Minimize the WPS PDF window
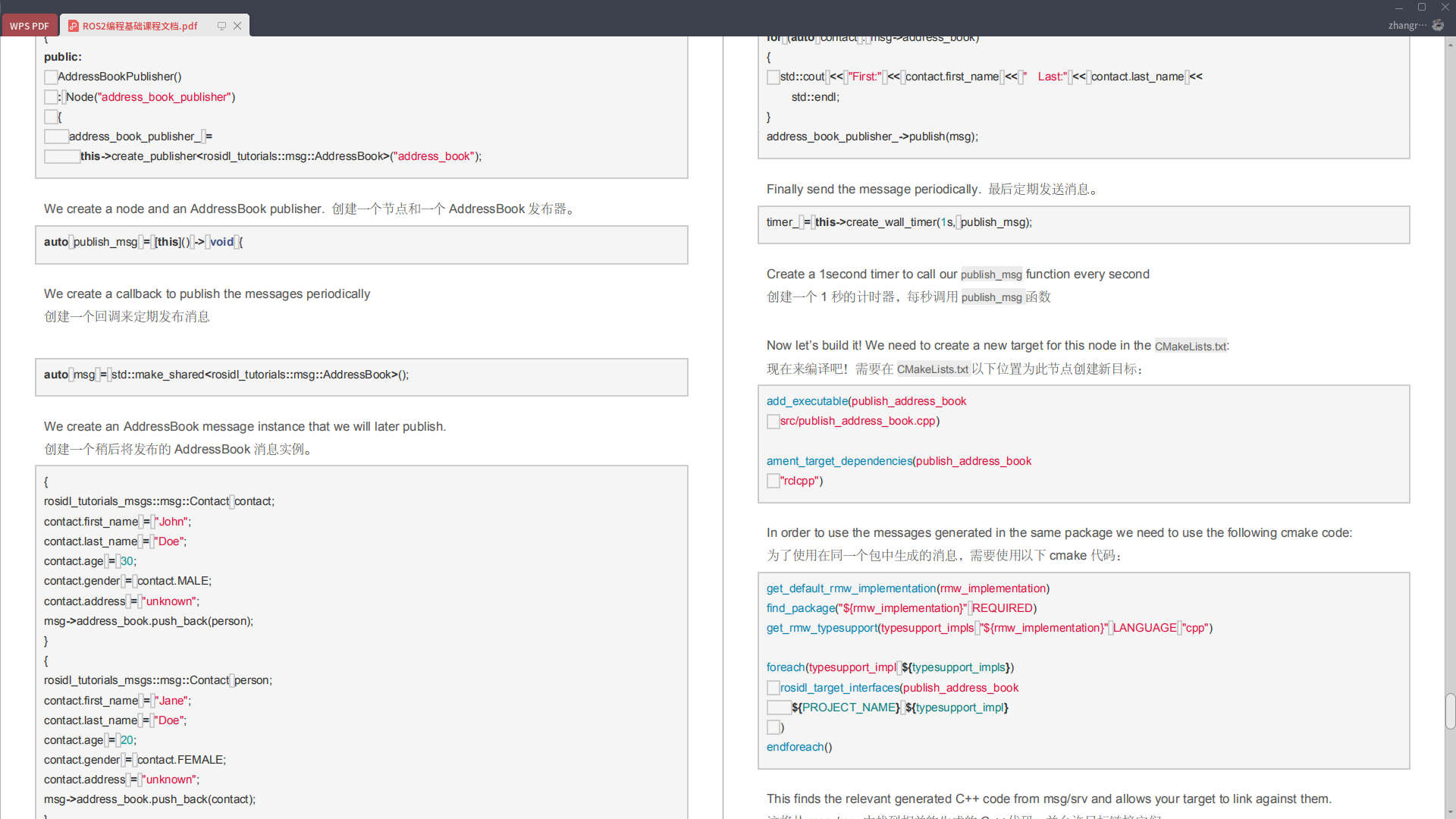This screenshot has width=1456, height=819. coord(1399,7)
